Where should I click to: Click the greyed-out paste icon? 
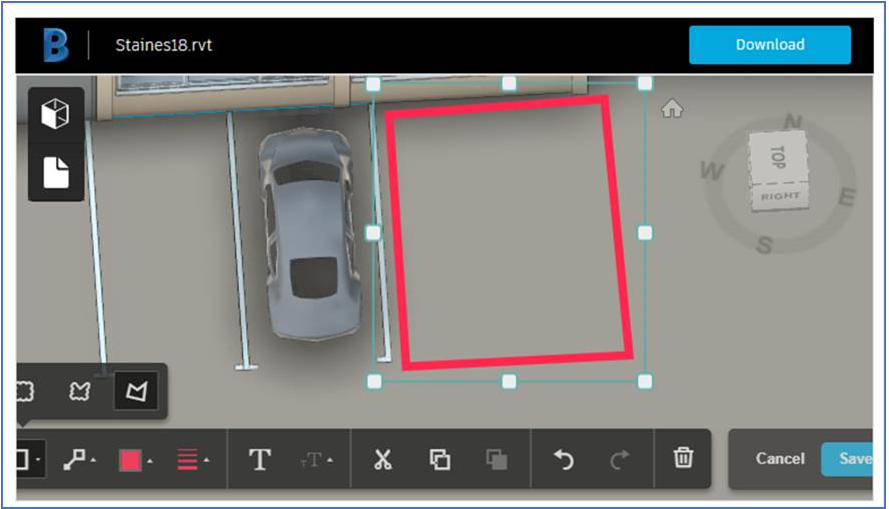pyautogui.click(x=497, y=460)
